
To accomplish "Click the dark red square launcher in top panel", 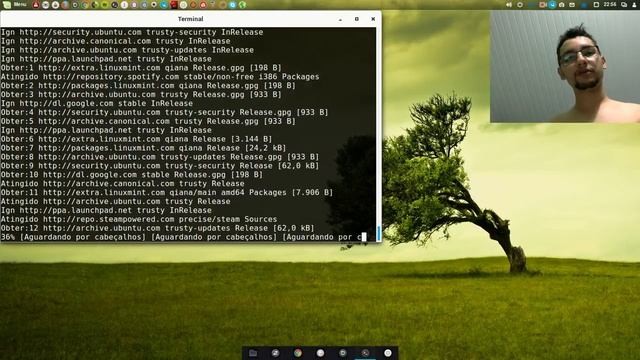I will pyautogui.click(x=174, y=5).
